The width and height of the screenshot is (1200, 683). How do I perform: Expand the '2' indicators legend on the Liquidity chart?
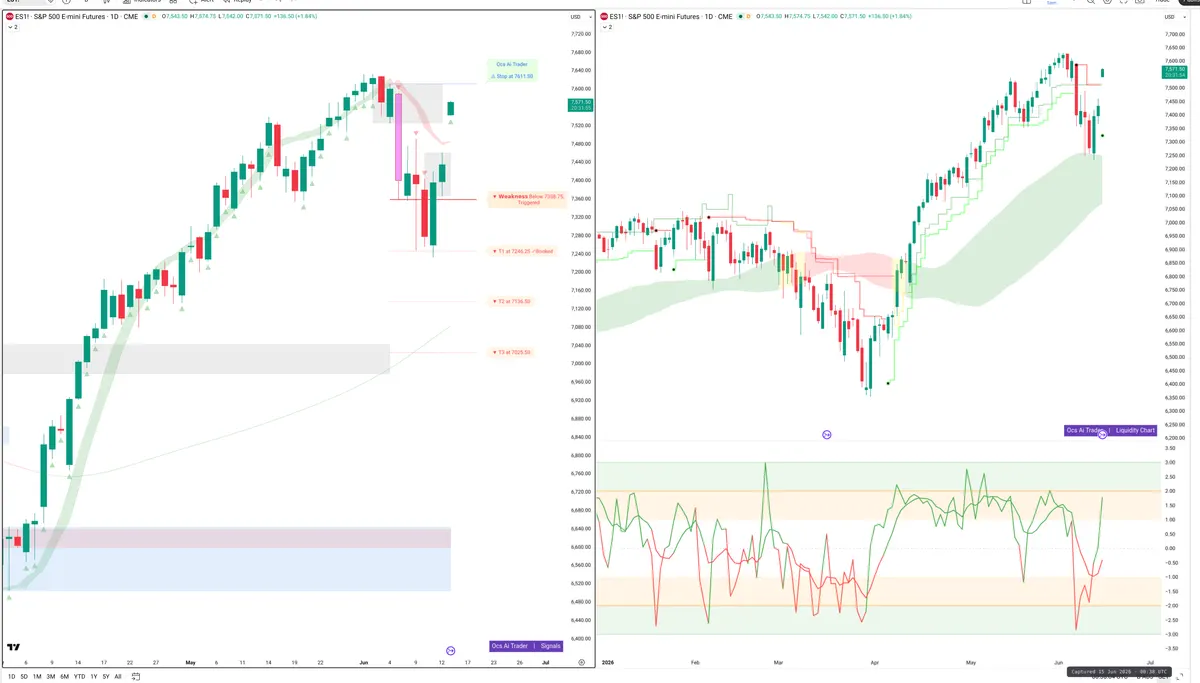[608, 27]
